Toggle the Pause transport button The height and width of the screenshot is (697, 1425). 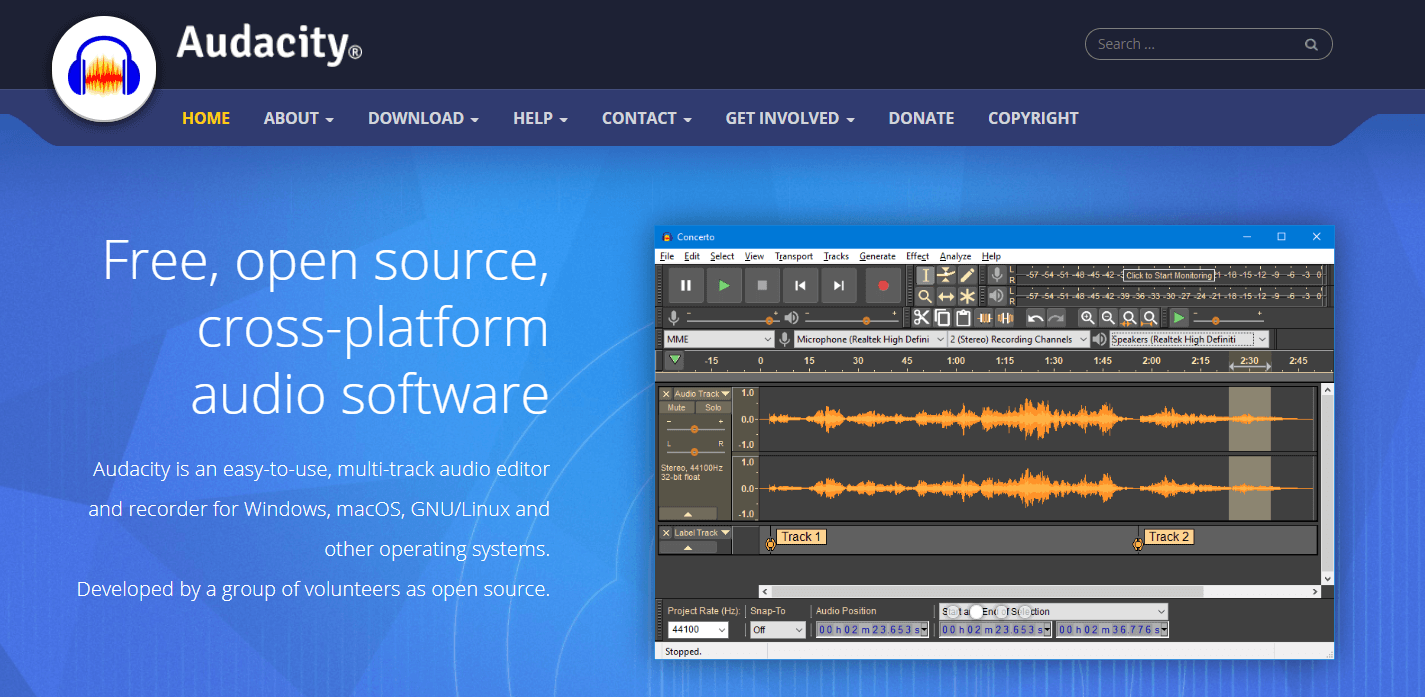click(x=686, y=286)
